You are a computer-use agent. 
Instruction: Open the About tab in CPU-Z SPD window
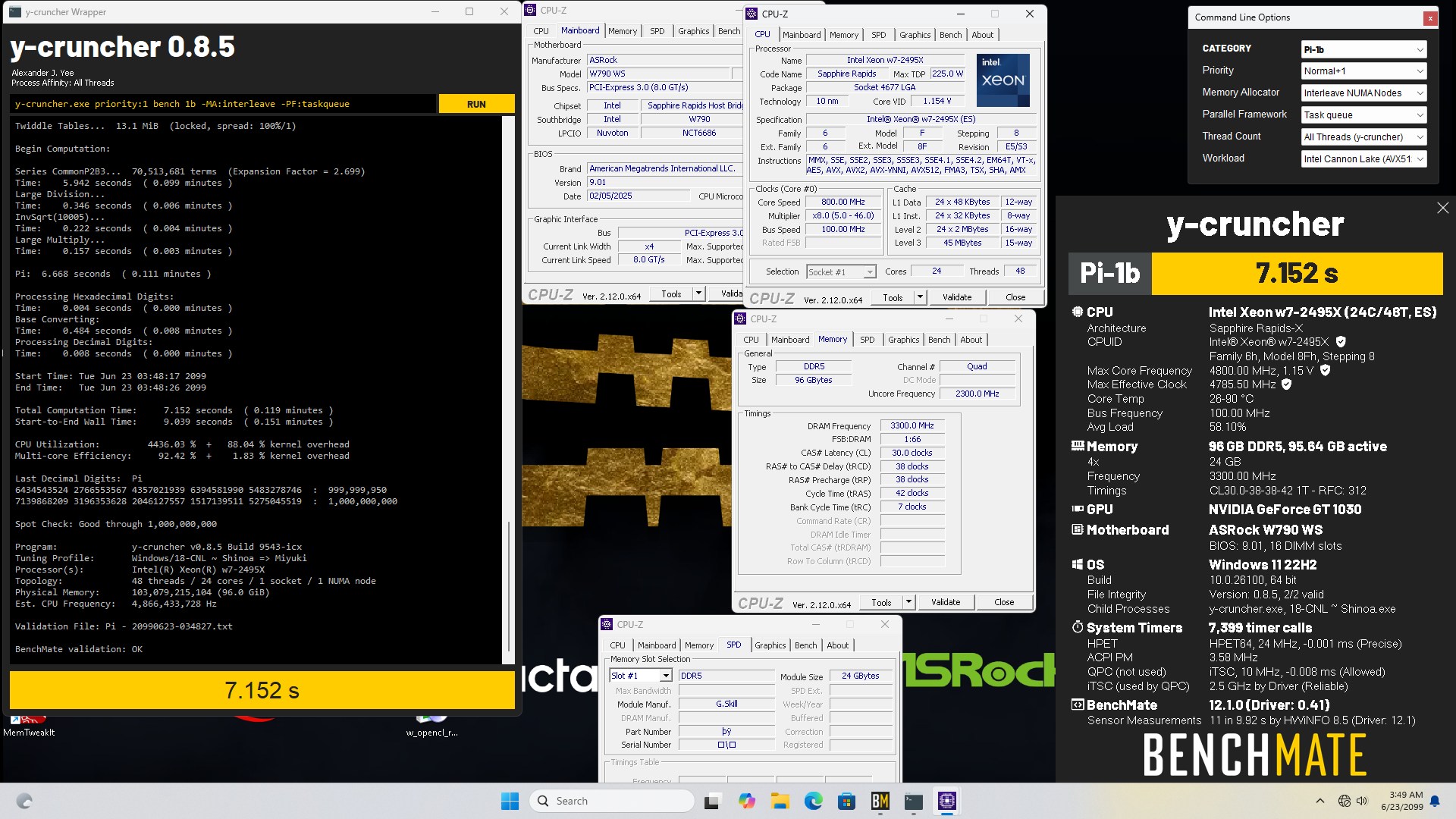(x=837, y=645)
